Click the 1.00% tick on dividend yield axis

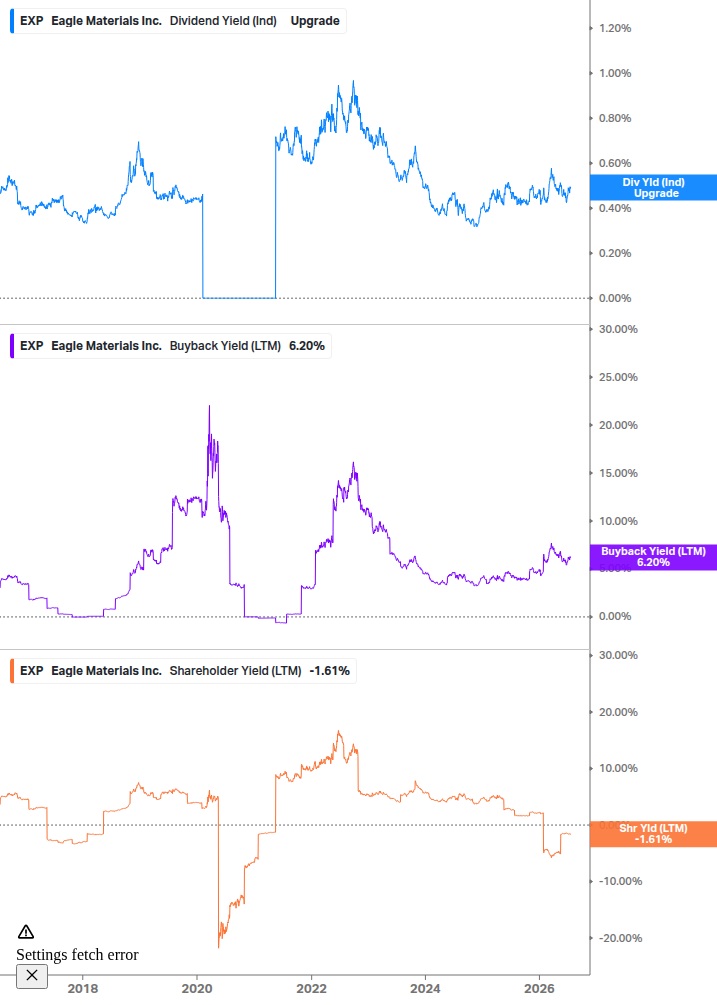click(615, 73)
